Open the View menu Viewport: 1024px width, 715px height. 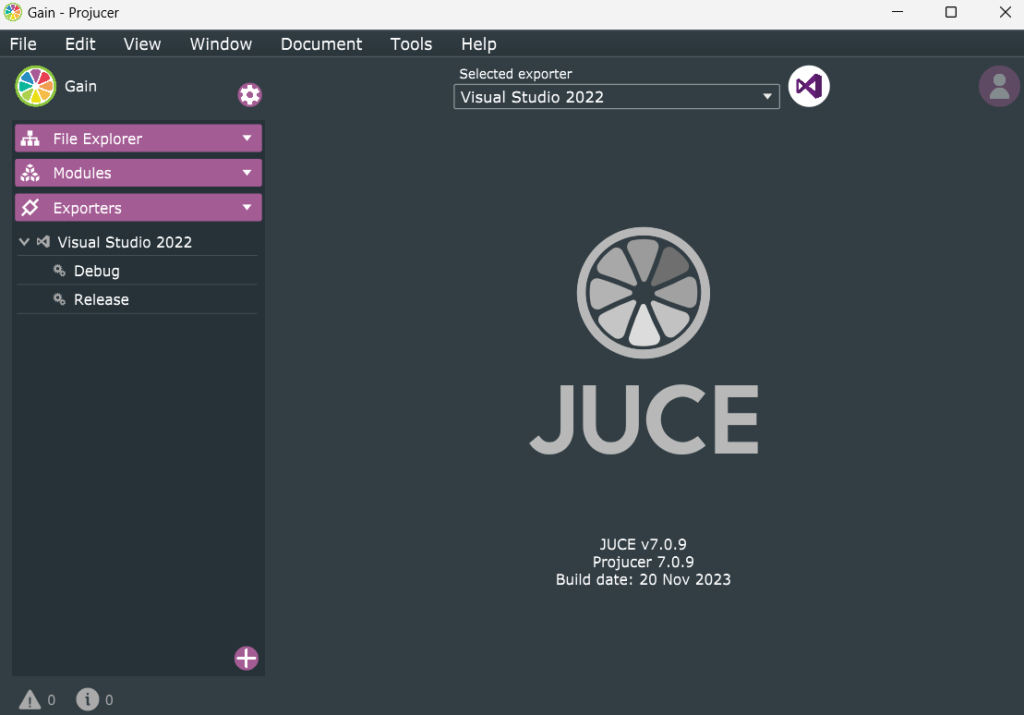(142, 44)
